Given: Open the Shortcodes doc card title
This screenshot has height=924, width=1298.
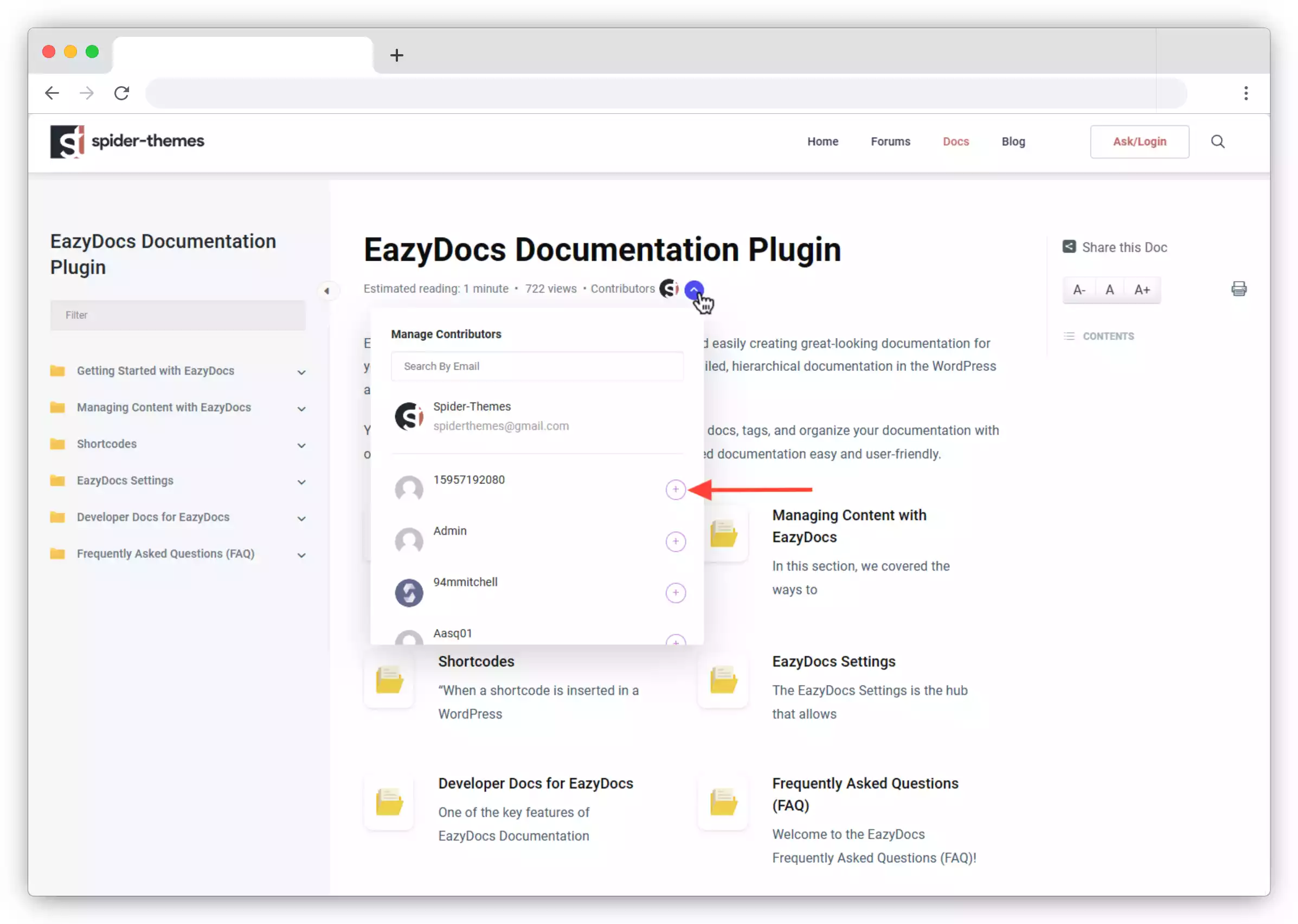Looking at the screenshot, I should (476, 661).
